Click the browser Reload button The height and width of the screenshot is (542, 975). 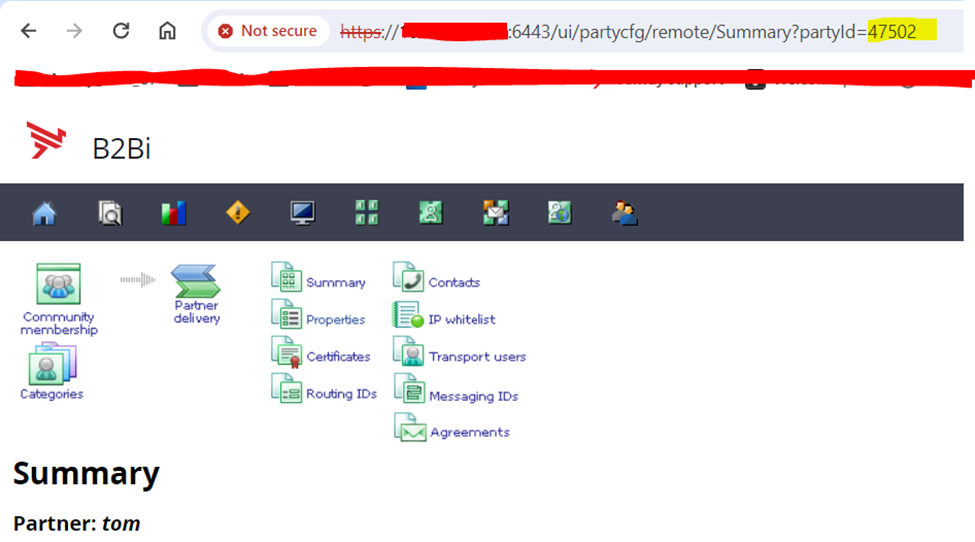(x=121, y=31)
